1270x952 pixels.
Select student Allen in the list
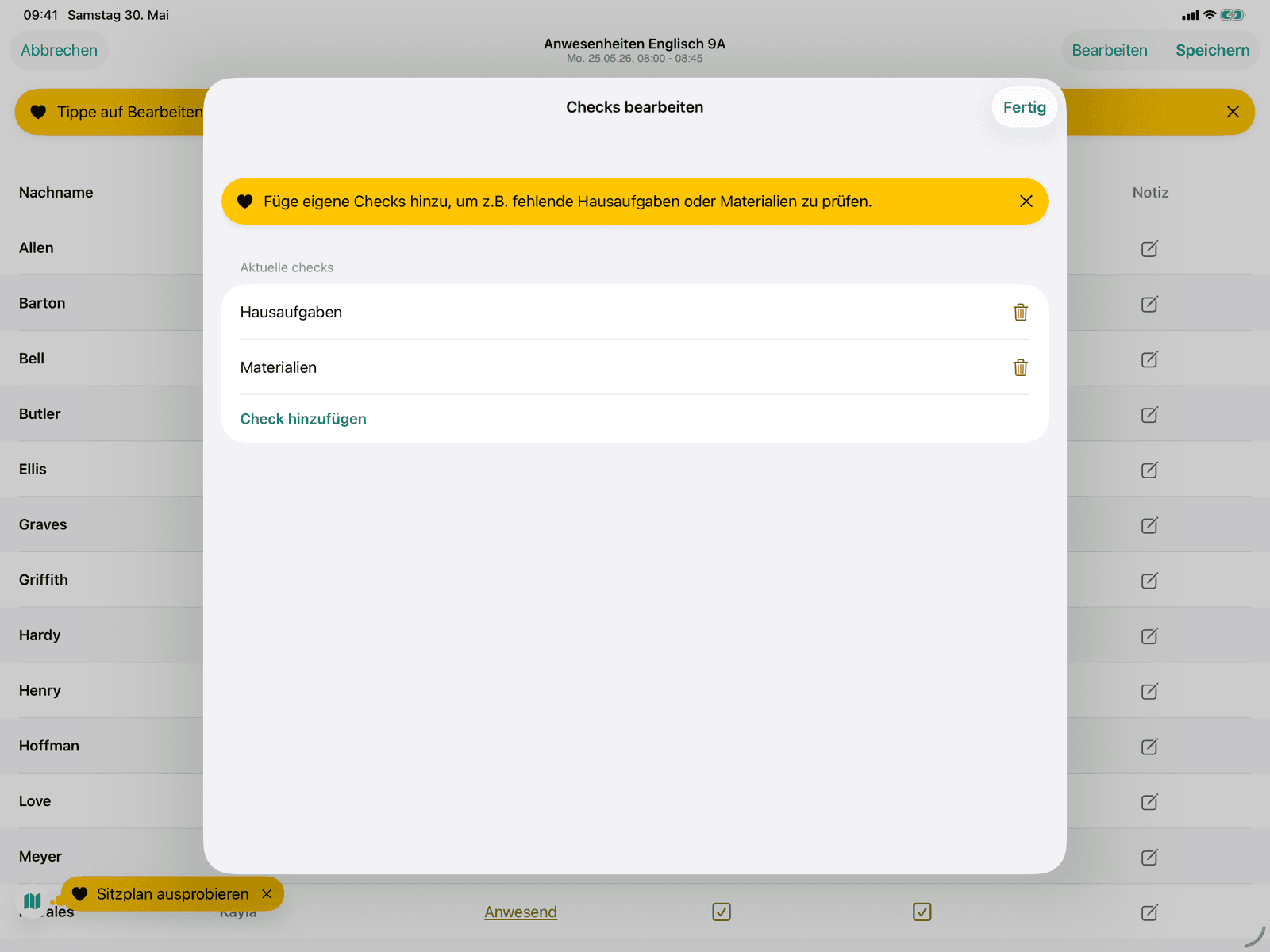pyautogui.click(x=37, y=248)
